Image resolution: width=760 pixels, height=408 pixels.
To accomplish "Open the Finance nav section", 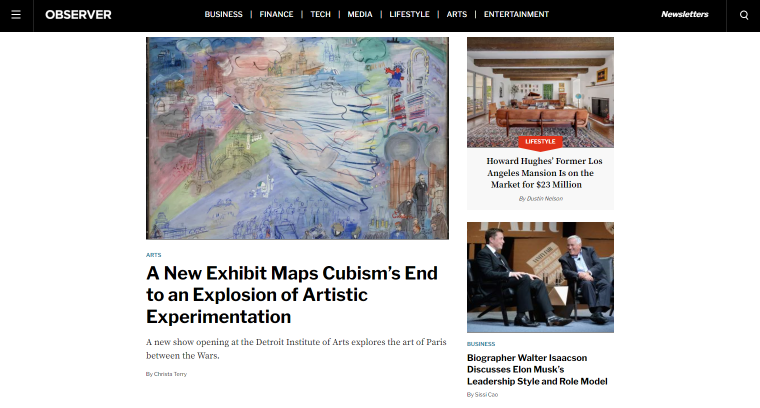I will pyautogui.click(x=276, y=15).
